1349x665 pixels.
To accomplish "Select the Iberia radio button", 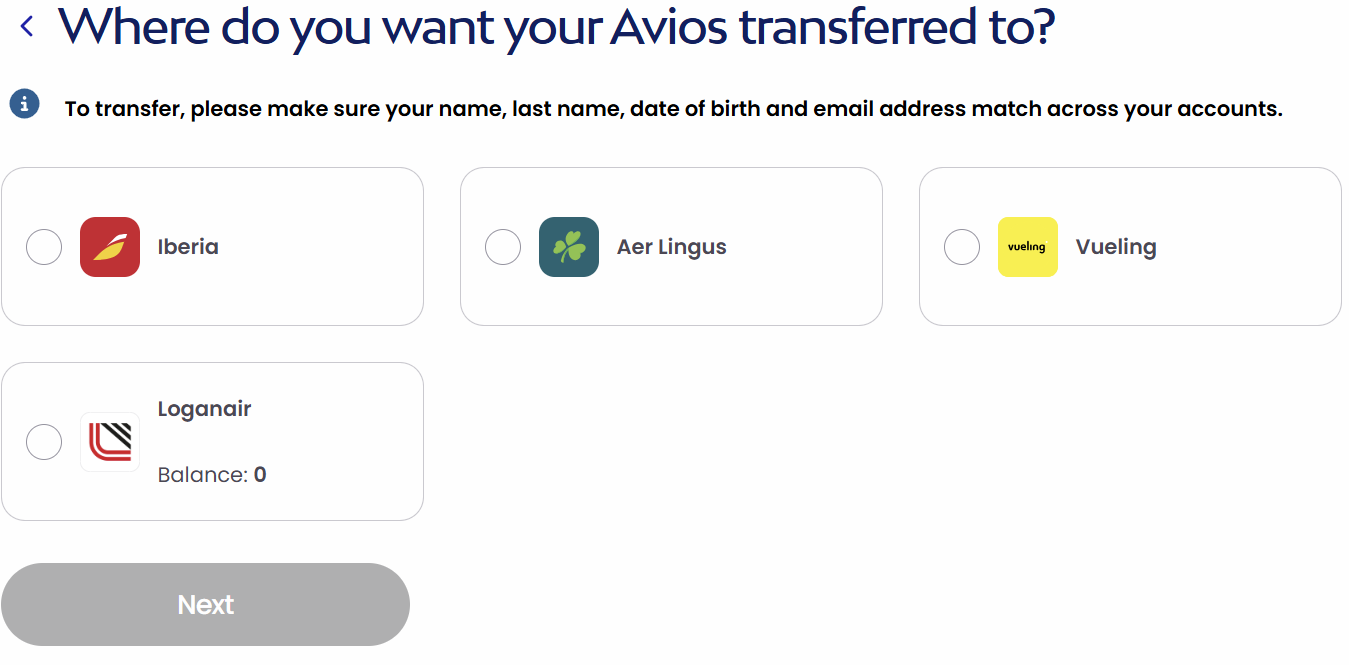I will pyautogui.click(x=44, y=247).
